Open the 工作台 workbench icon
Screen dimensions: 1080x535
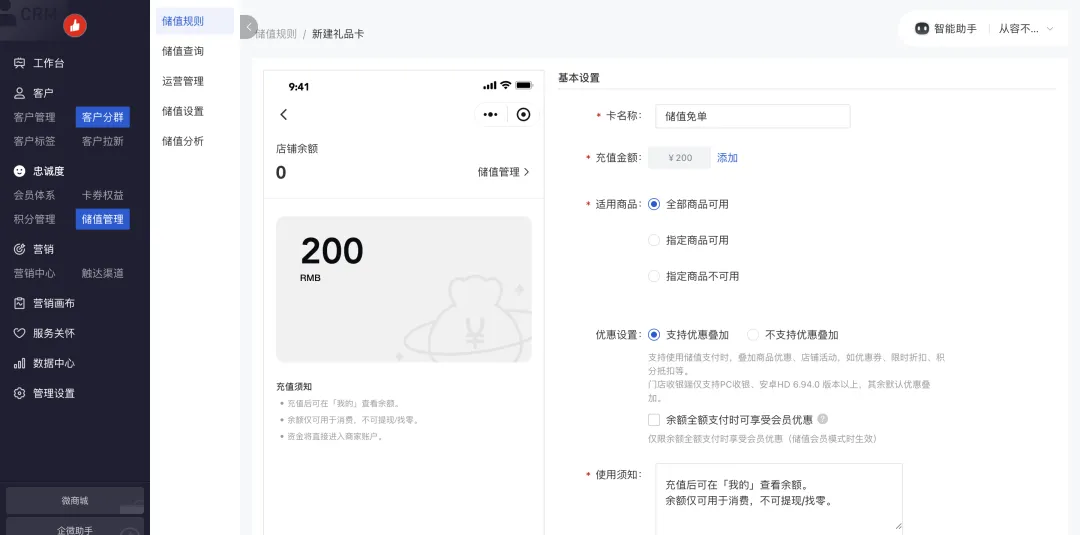[x=20, y=64]
